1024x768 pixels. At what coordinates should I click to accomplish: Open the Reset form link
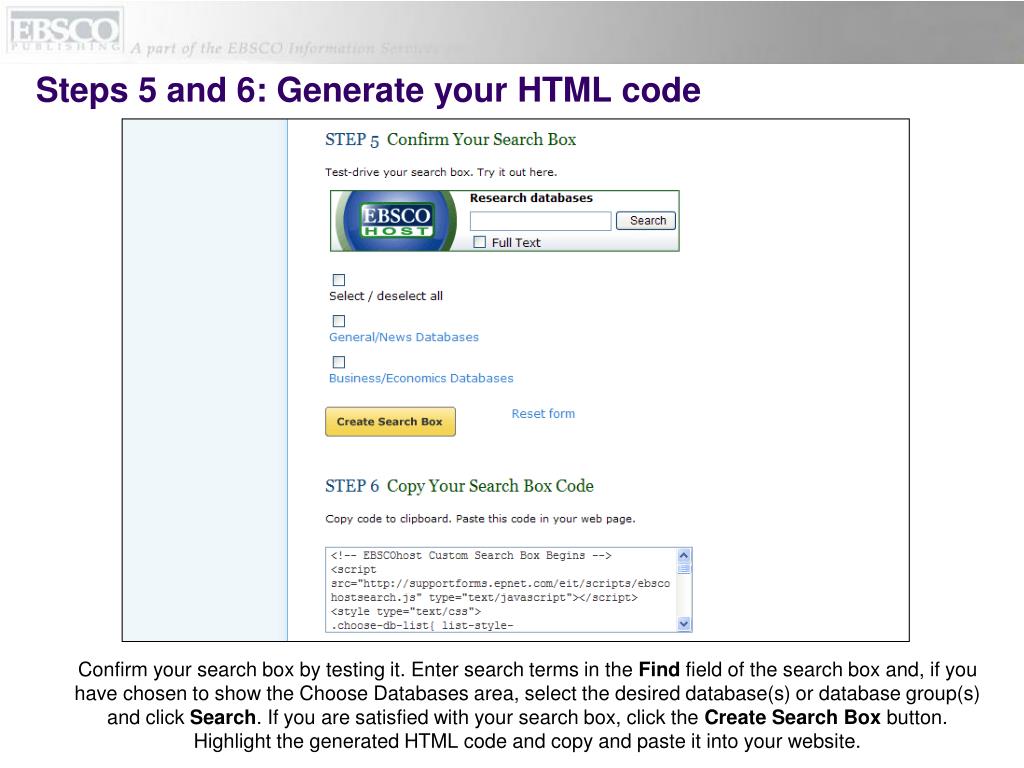tap(543, 414)
